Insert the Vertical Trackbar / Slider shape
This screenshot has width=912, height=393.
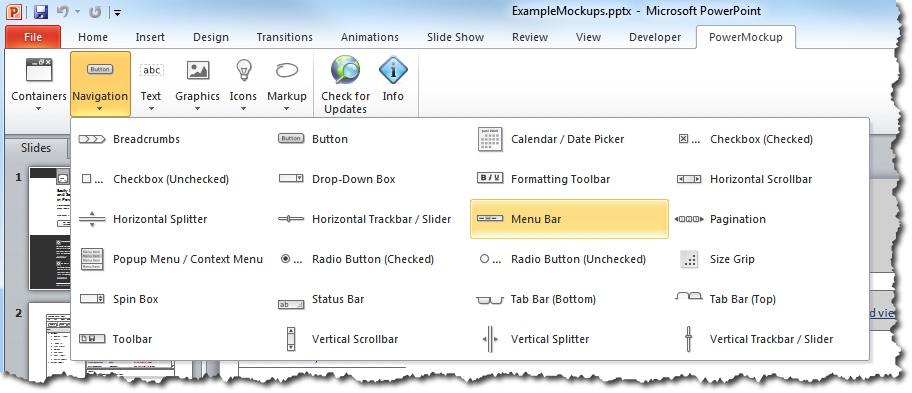(768, 339)
